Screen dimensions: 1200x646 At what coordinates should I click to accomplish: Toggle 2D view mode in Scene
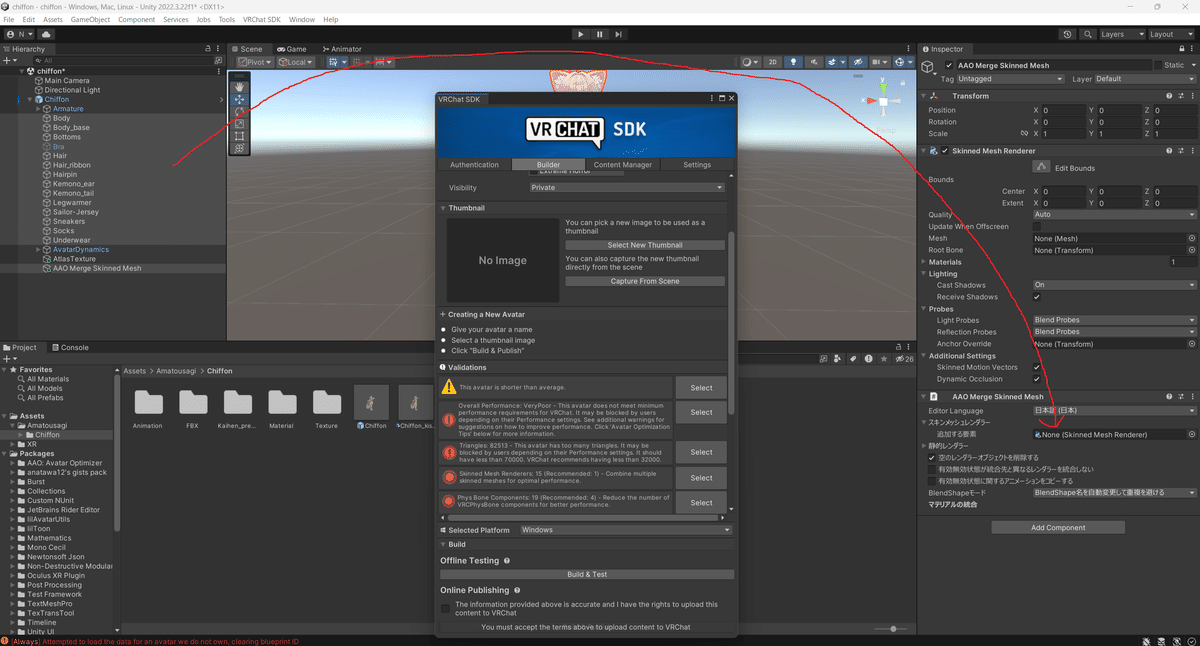[x=772, y=62]
